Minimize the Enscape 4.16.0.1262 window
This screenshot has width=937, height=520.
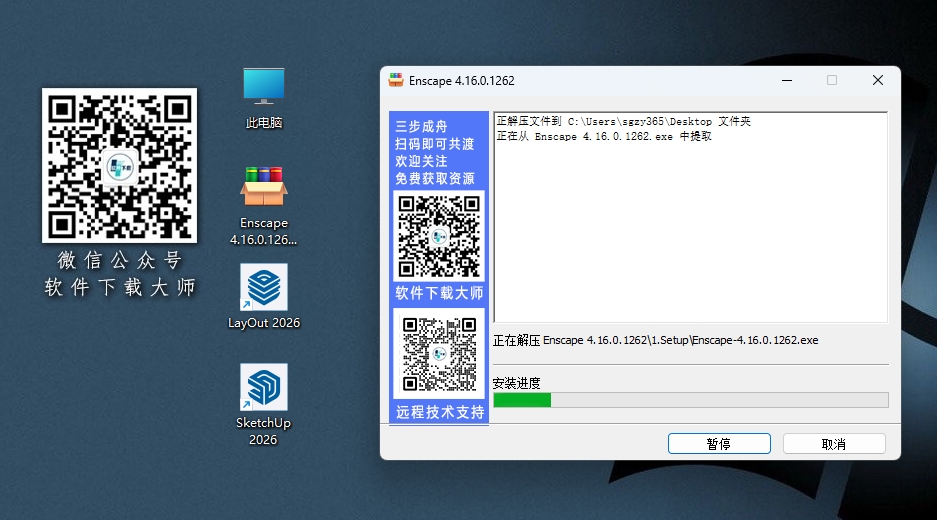[787, 80]
